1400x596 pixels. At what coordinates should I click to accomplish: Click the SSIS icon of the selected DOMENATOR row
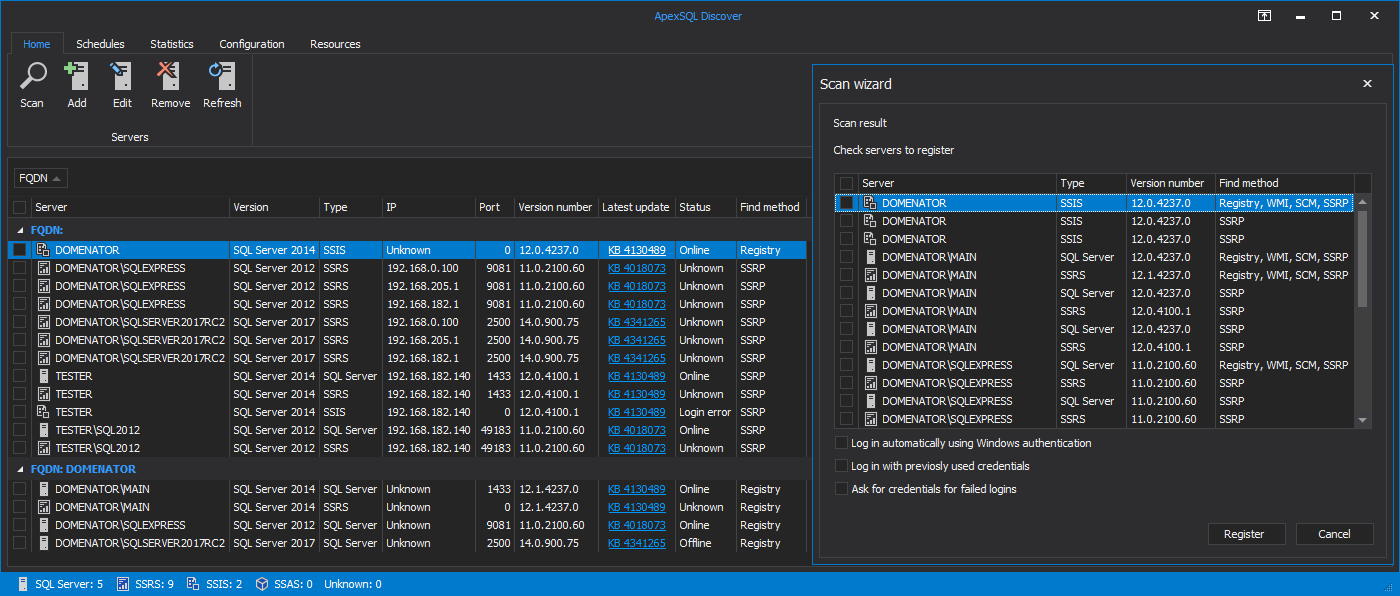(x=43, y=250)
